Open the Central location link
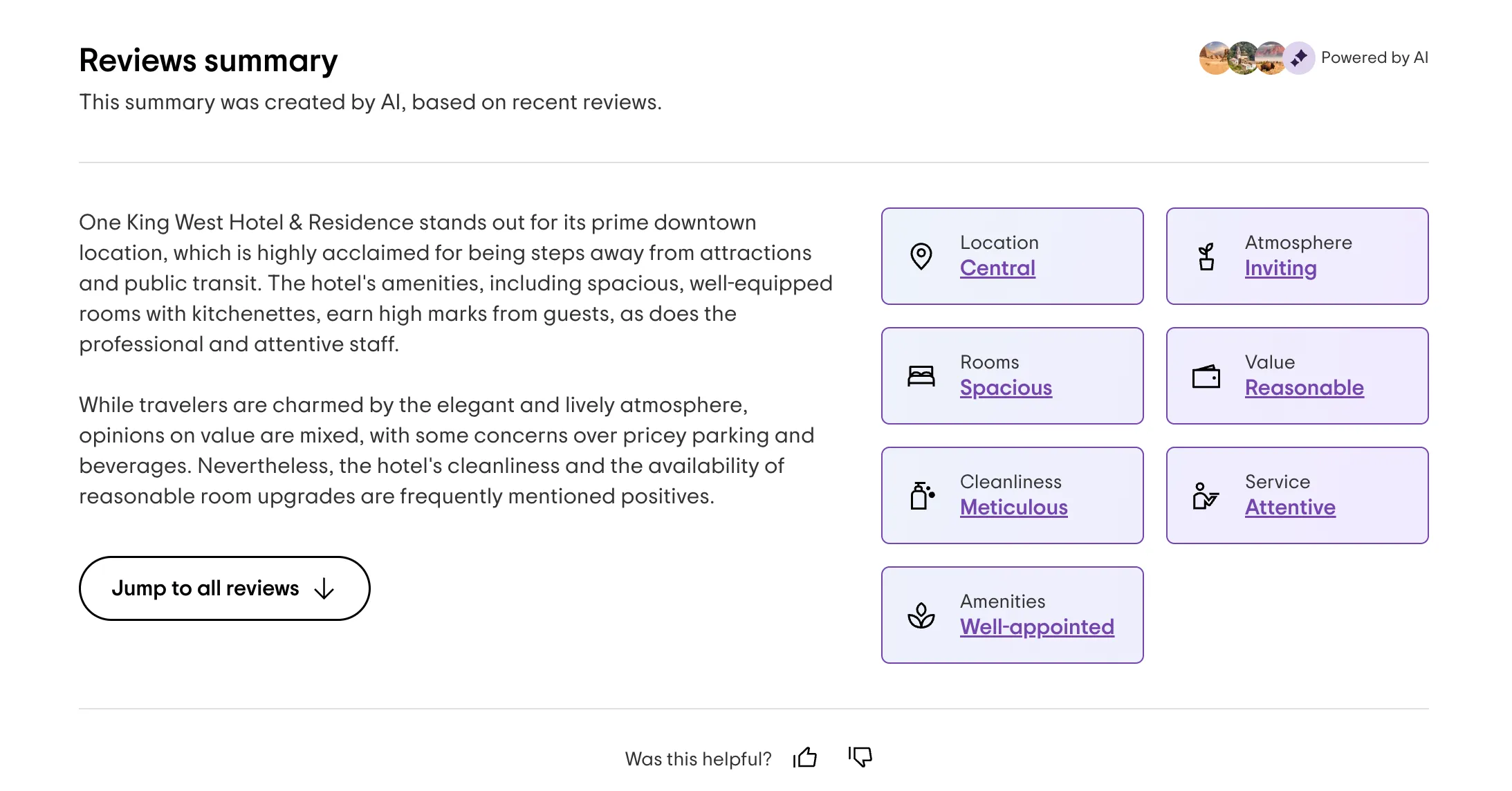Viewport: 1512px width, 791px height. 997,268
